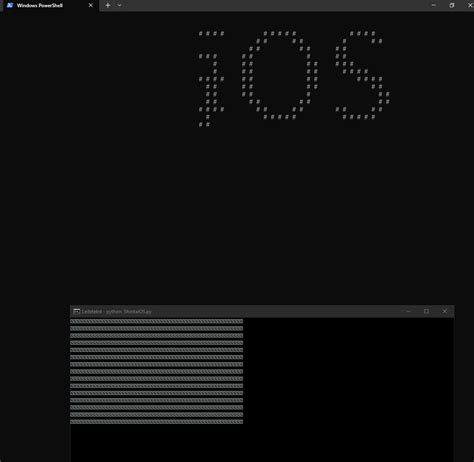474x462 pixels.
Task: Expand the new tab profile dropdown
Action: 119,5
